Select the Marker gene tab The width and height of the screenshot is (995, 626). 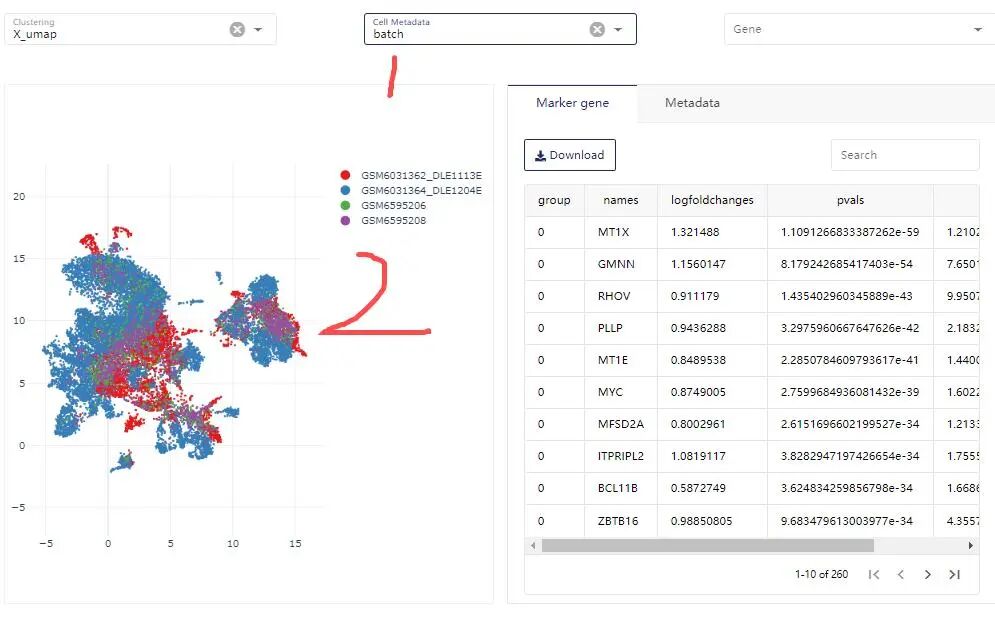click(x=572, y=103)
